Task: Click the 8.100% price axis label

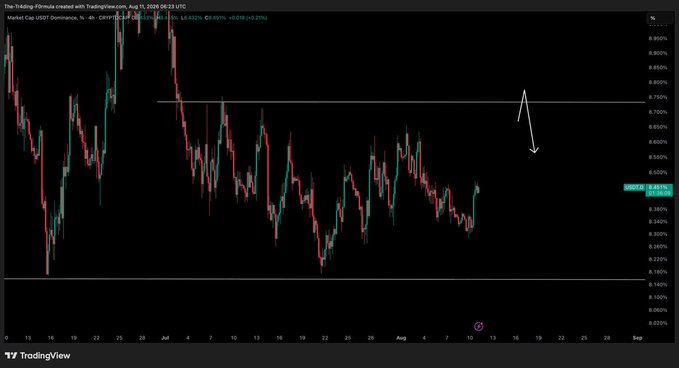Action: (658, 297)
